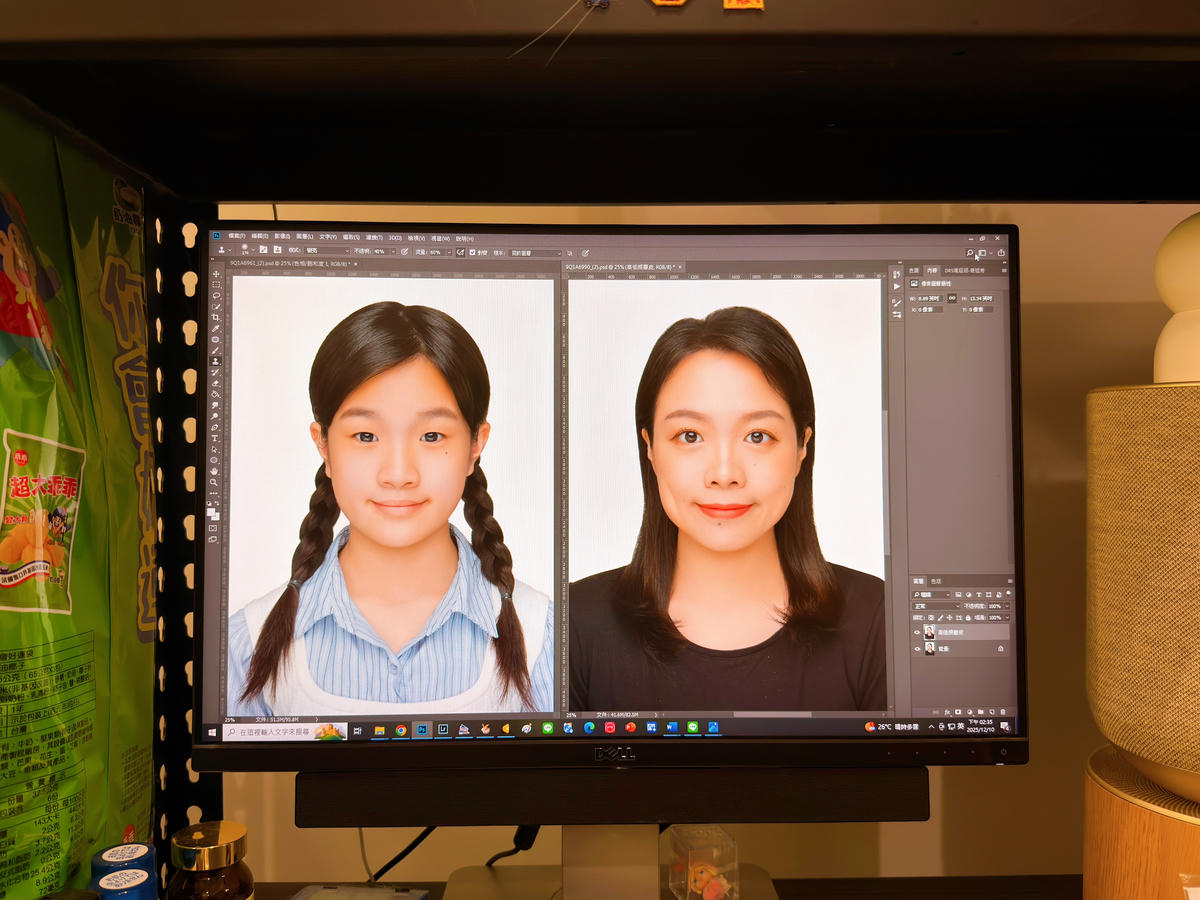Click the foreground color swatch
The width and height of the screenshot is (1200, 900).
pos(211,502)
